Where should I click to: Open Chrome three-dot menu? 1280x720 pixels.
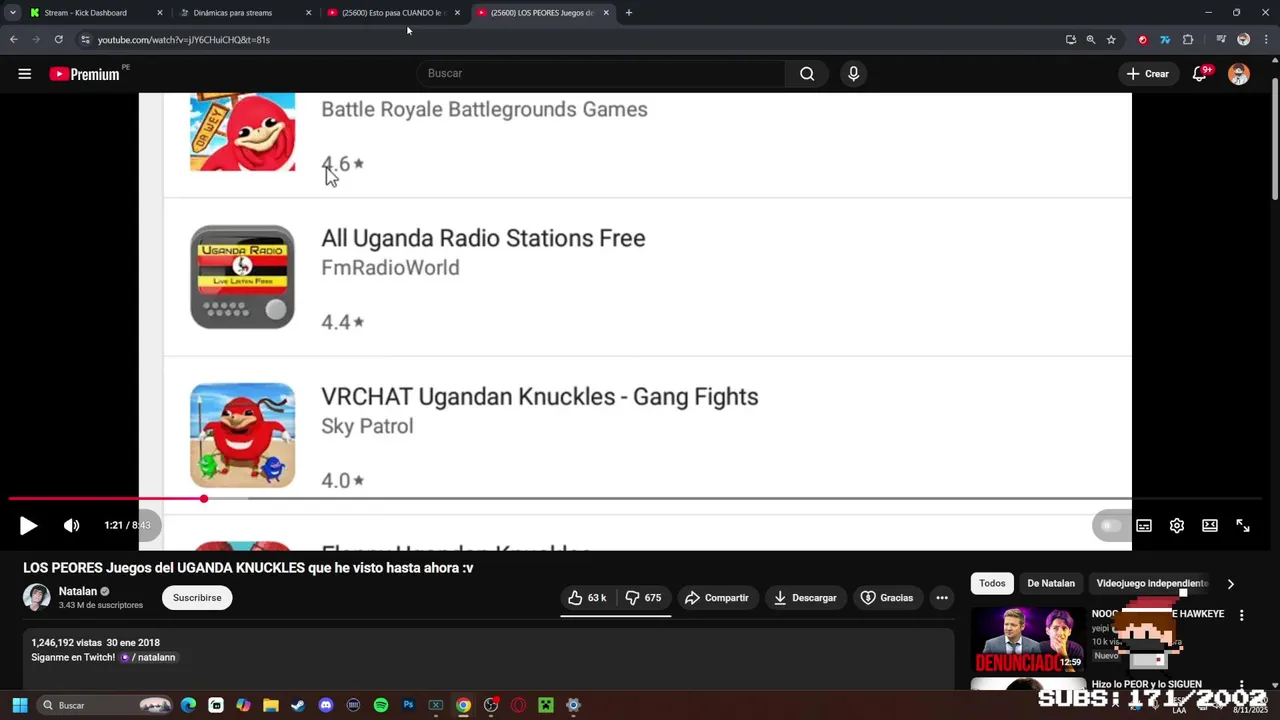pos(1265,40)
